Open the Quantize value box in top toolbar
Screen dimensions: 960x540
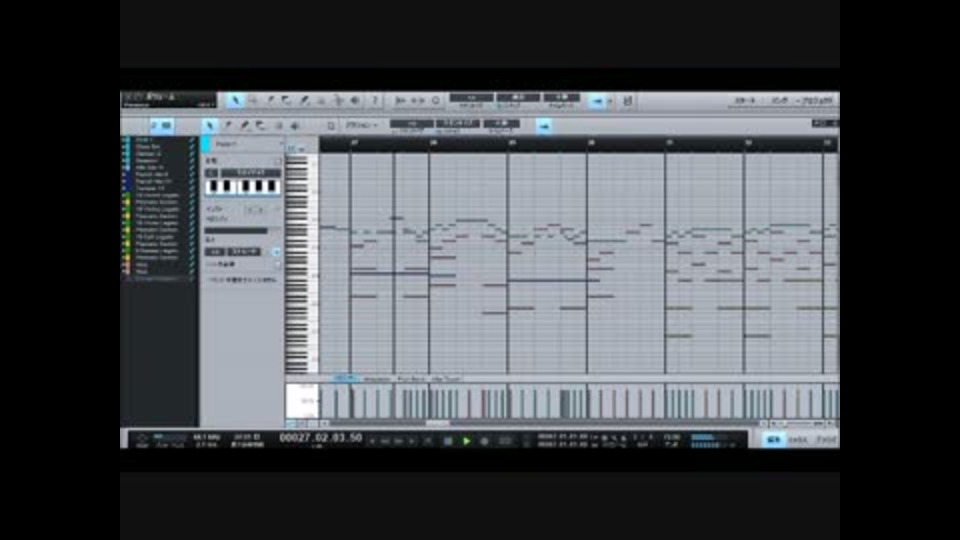click(x=471, y=97)
